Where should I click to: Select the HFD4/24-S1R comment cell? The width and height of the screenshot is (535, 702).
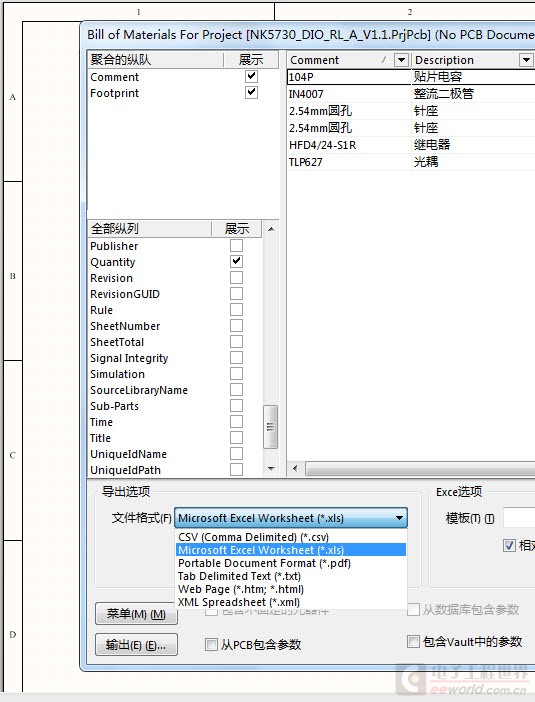(349, 145)
